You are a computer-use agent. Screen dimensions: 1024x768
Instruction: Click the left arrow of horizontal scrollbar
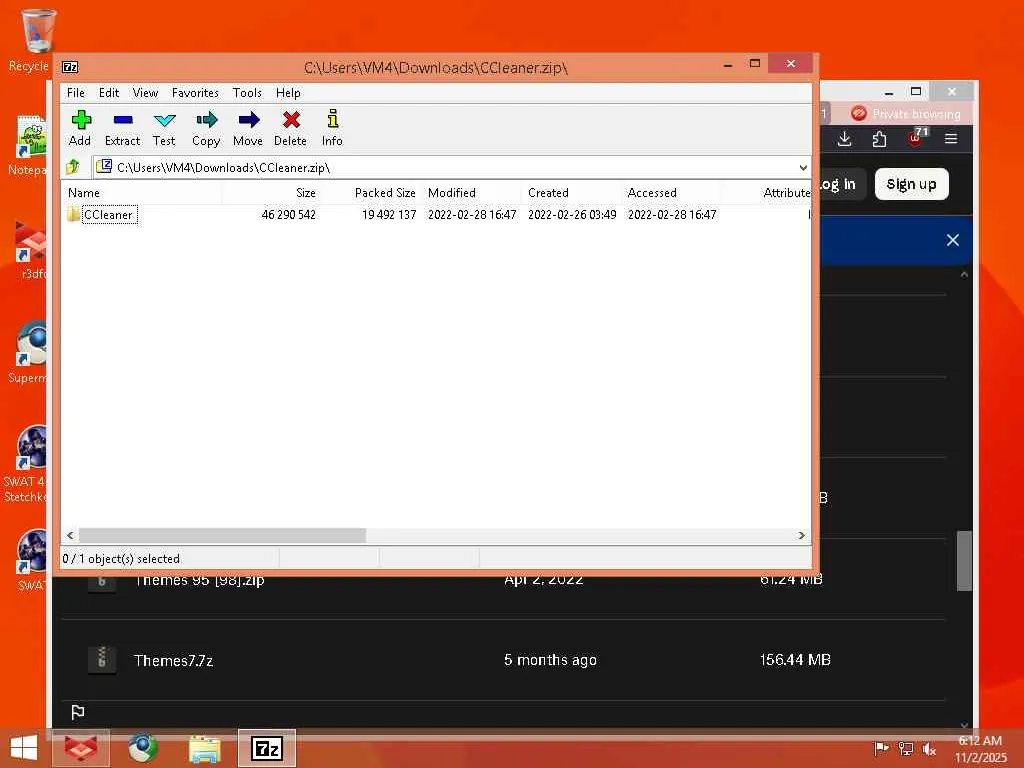pyautogui.click(x=70, y=536)
